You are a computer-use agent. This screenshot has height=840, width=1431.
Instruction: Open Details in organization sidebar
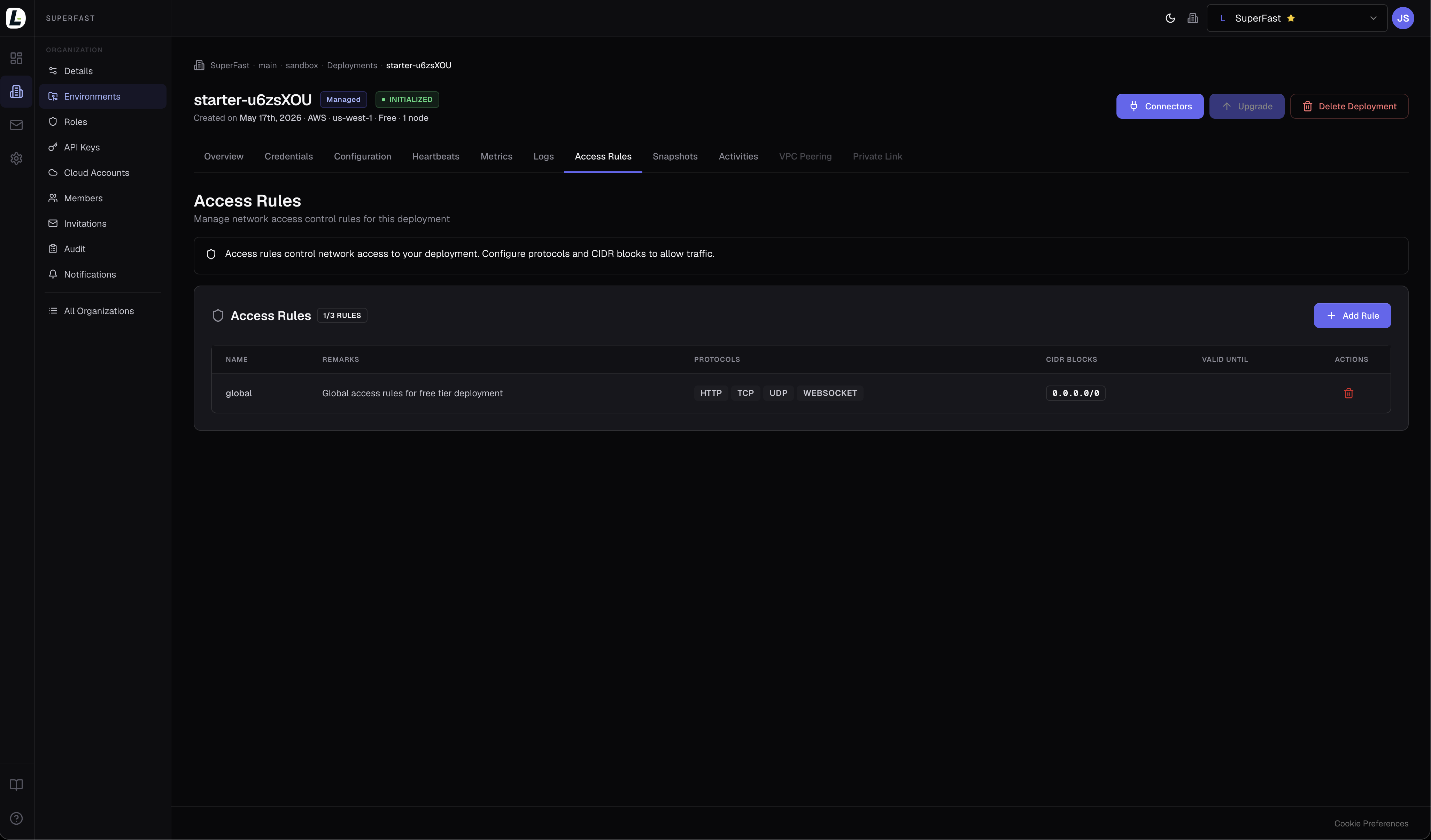click(x=103, y=71)
